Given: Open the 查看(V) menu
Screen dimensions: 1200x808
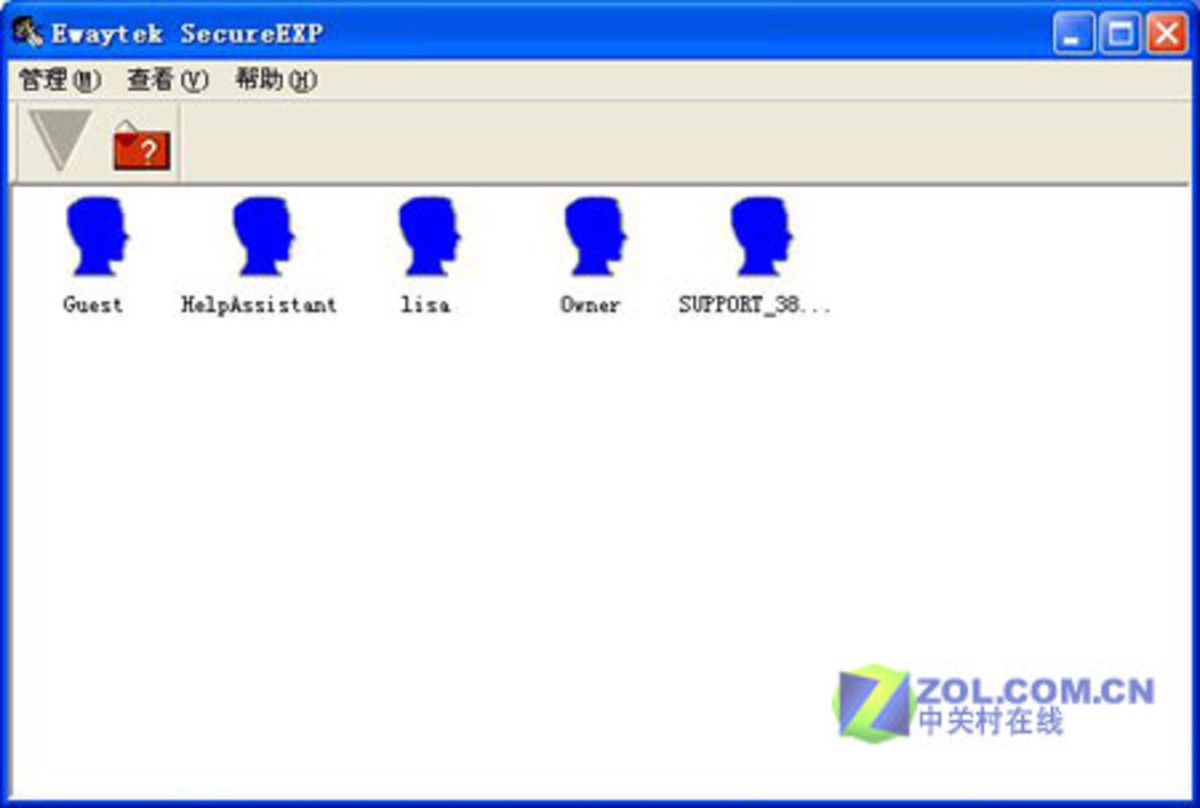Looking at the screenshot, I should coord(168,80).
